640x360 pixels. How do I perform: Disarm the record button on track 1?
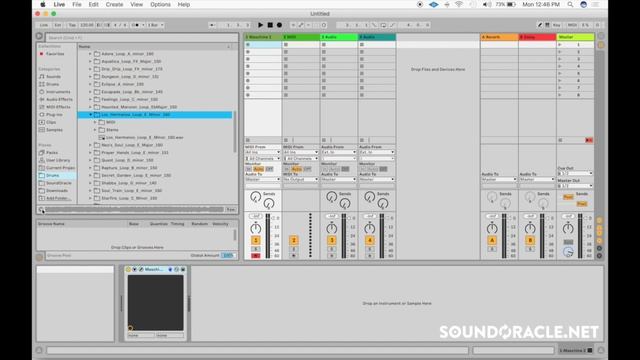(x=256, y=256)
